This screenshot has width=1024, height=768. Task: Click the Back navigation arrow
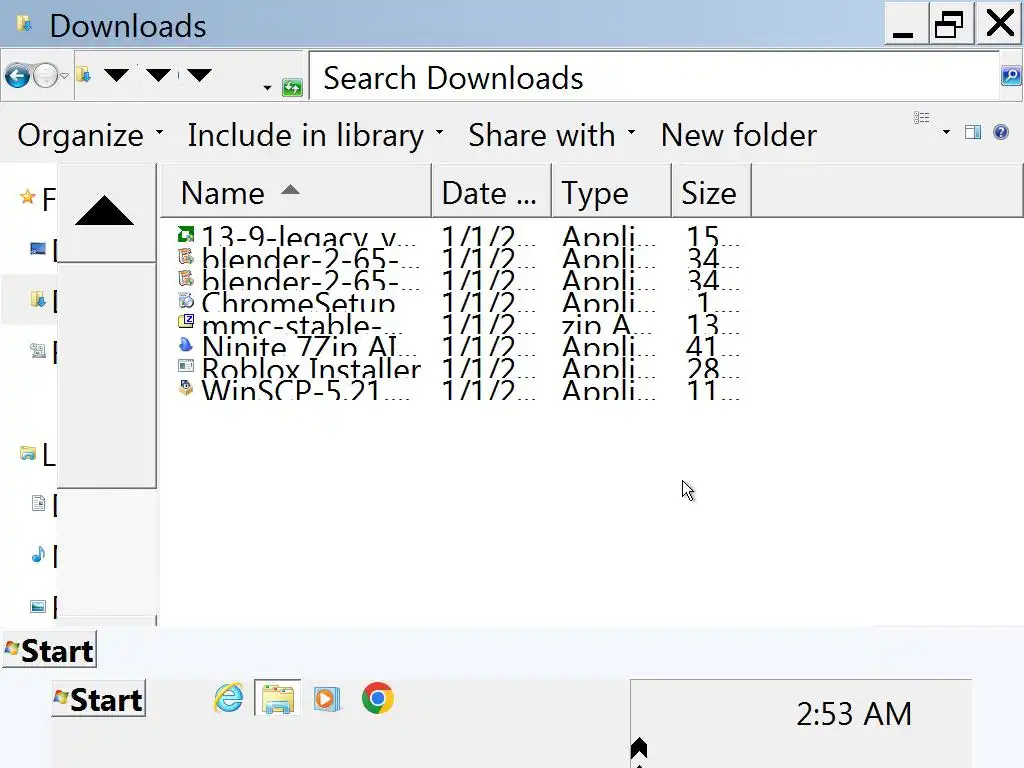click(x=18, y=76)
